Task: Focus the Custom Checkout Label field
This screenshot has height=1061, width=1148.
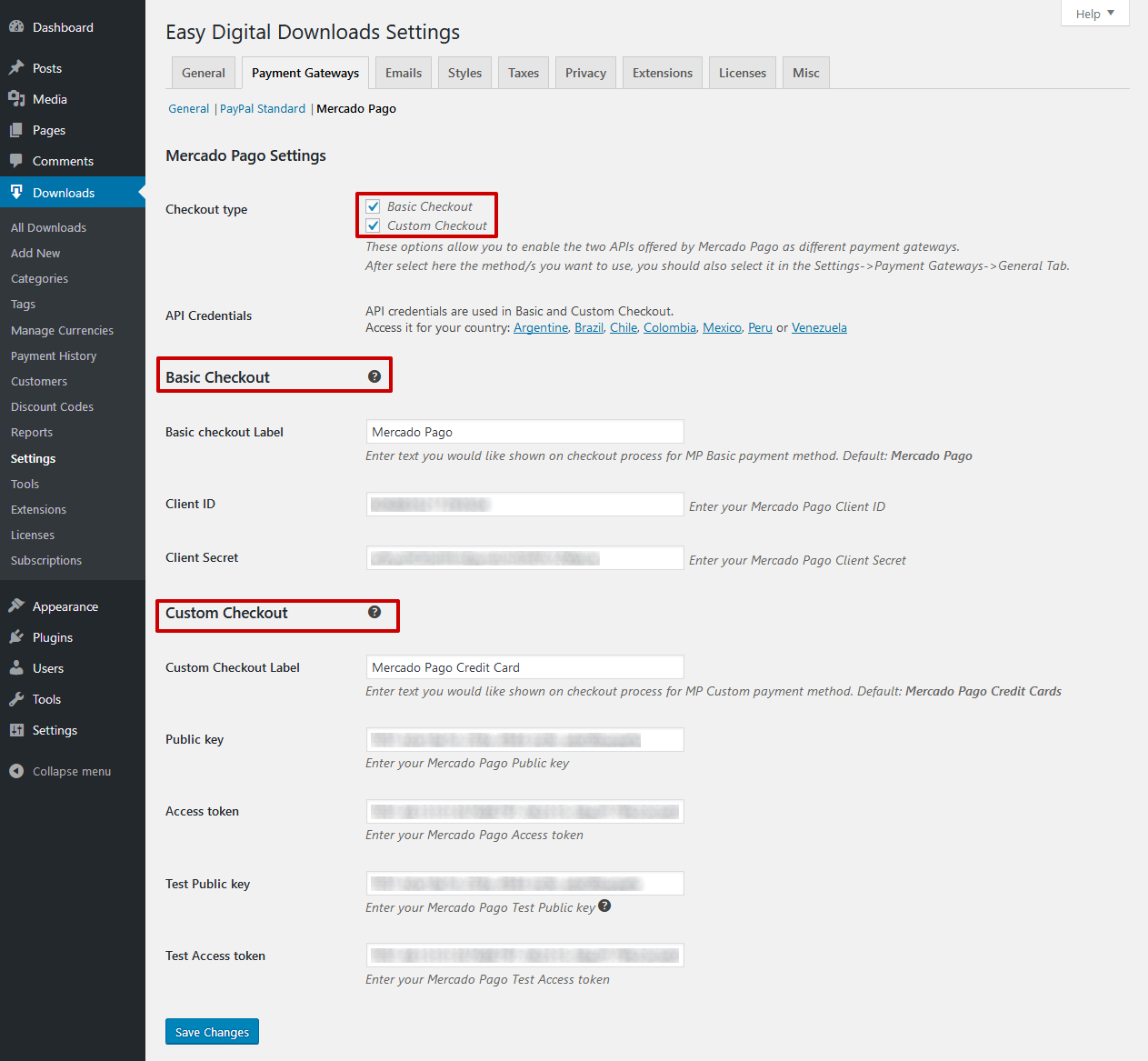Action: coord(524,667)
